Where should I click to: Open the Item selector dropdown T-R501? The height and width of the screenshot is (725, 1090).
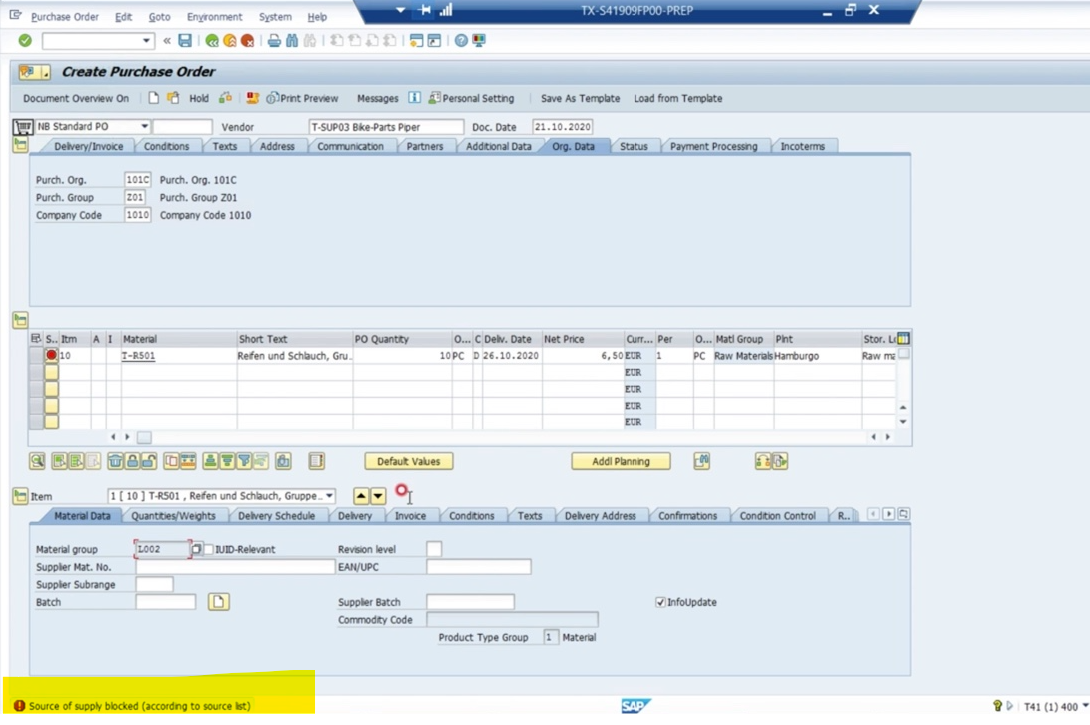point(330,496)
